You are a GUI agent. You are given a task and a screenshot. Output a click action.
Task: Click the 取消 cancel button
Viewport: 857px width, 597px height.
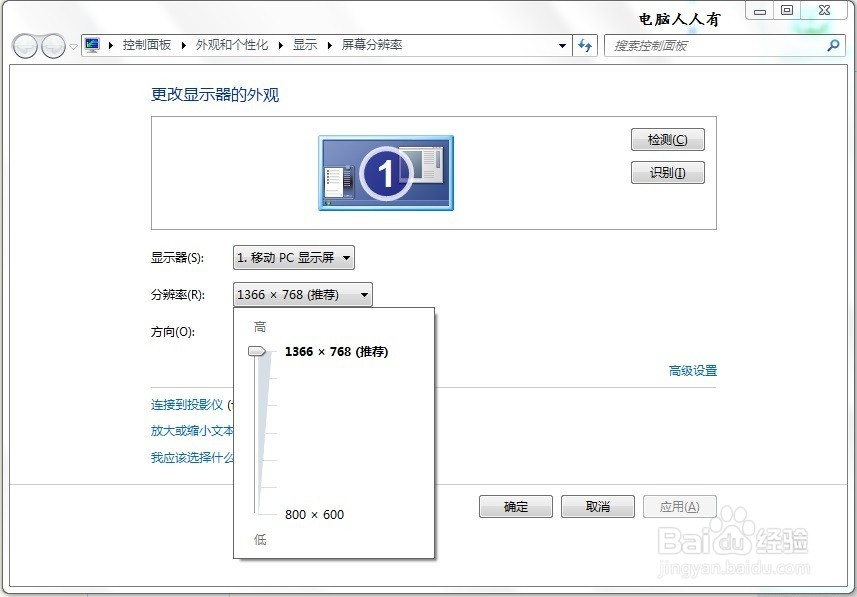click(x=598, y=507)
